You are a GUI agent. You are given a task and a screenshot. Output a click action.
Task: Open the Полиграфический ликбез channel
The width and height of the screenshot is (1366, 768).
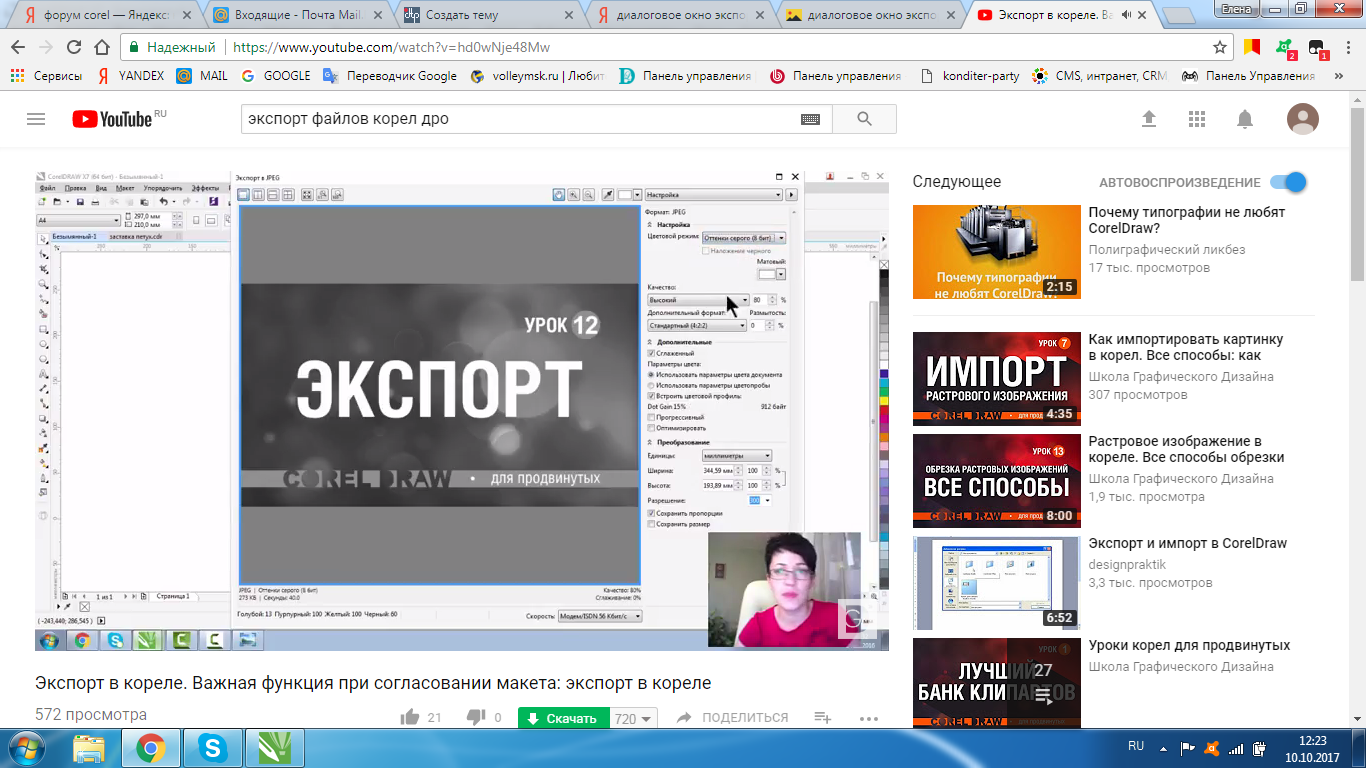[x=1167, y=249]
